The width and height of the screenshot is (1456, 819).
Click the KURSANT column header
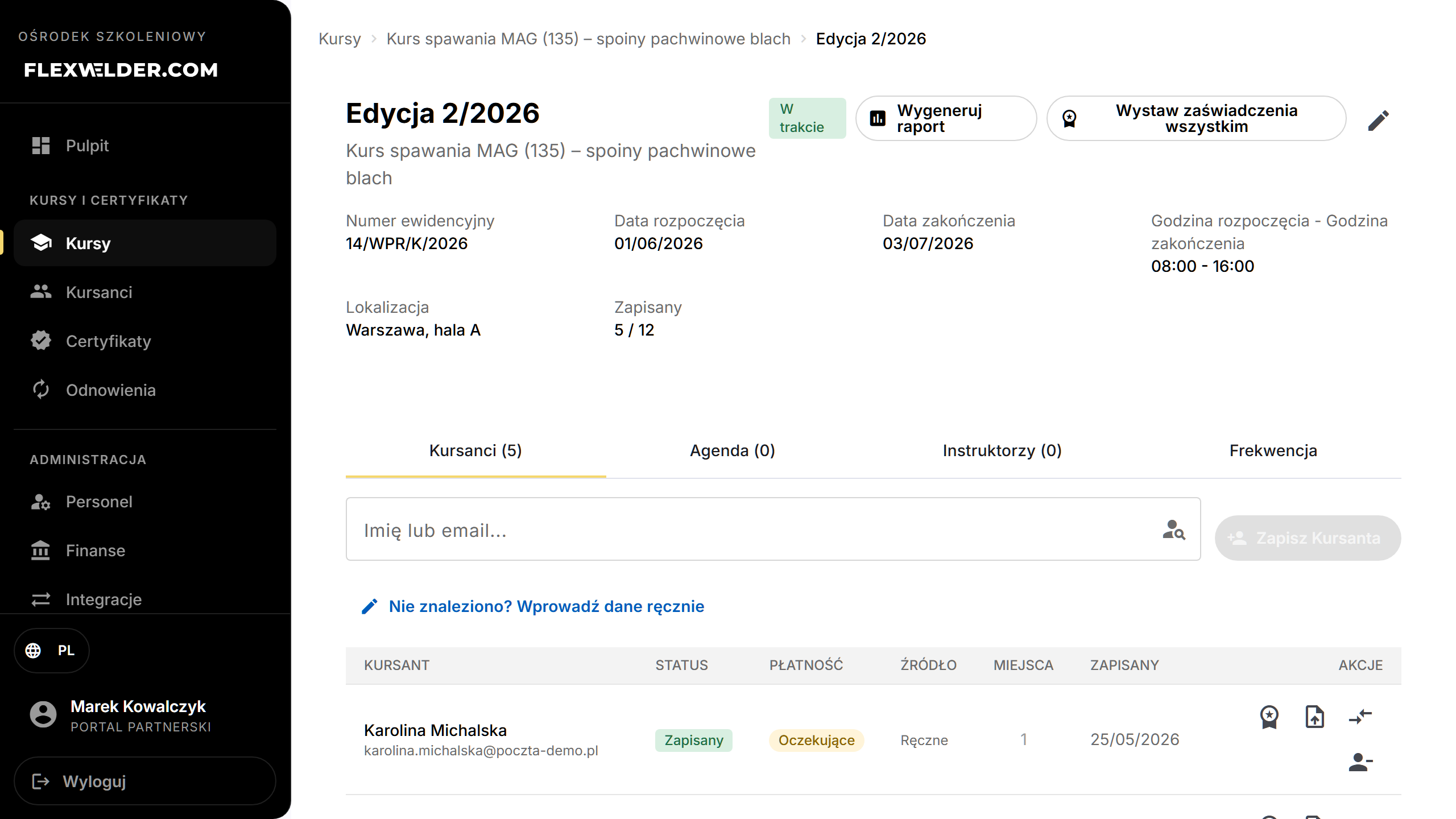tap(397, 665)
